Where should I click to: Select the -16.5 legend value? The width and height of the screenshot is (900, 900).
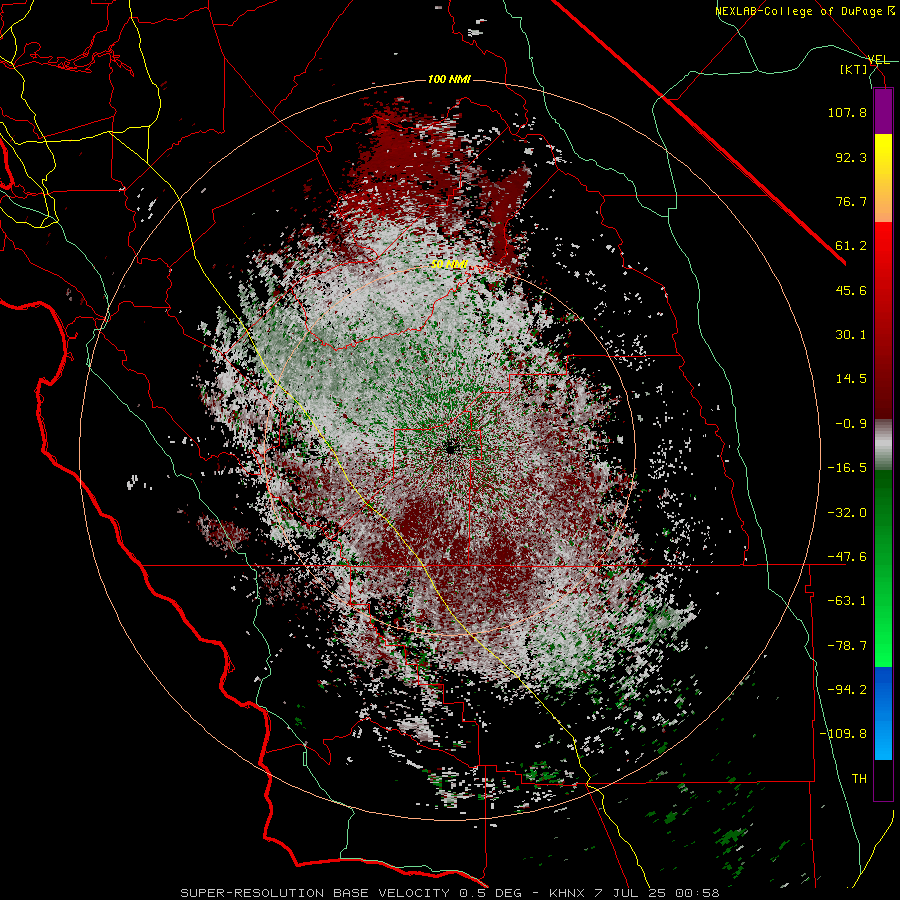(847, 468)
